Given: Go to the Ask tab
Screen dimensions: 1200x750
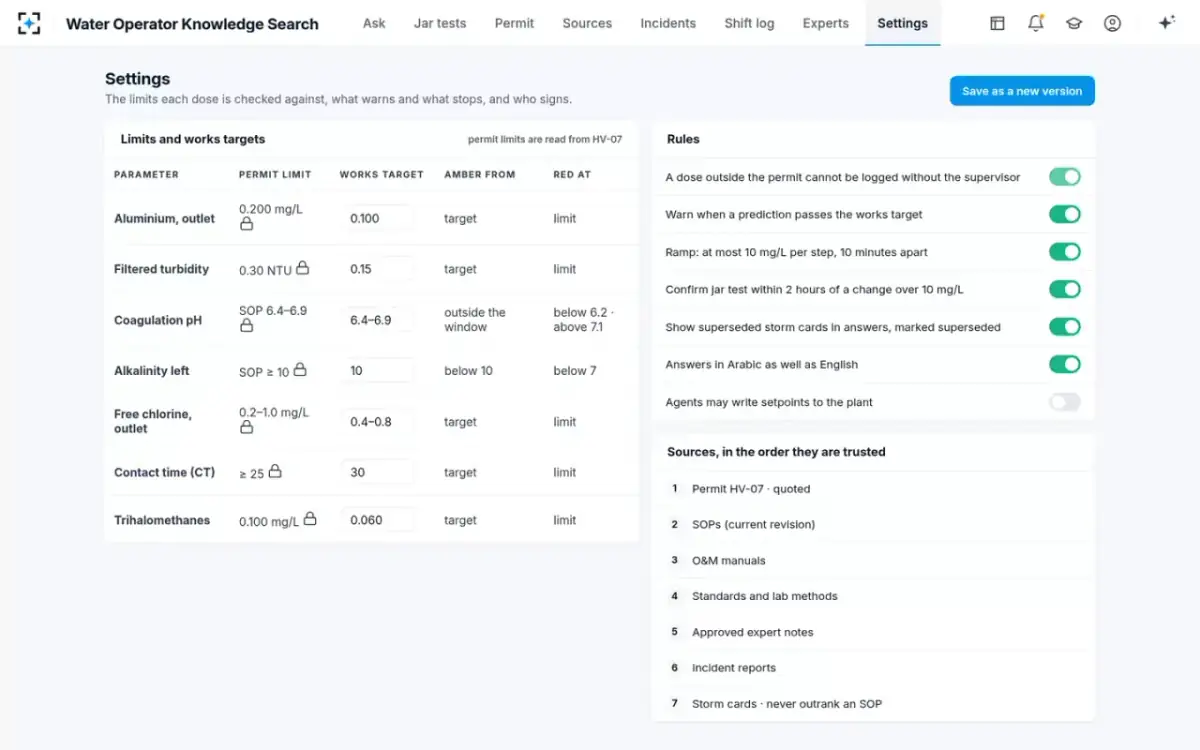Looking at the screenshot, I should [x=374, y=23].
